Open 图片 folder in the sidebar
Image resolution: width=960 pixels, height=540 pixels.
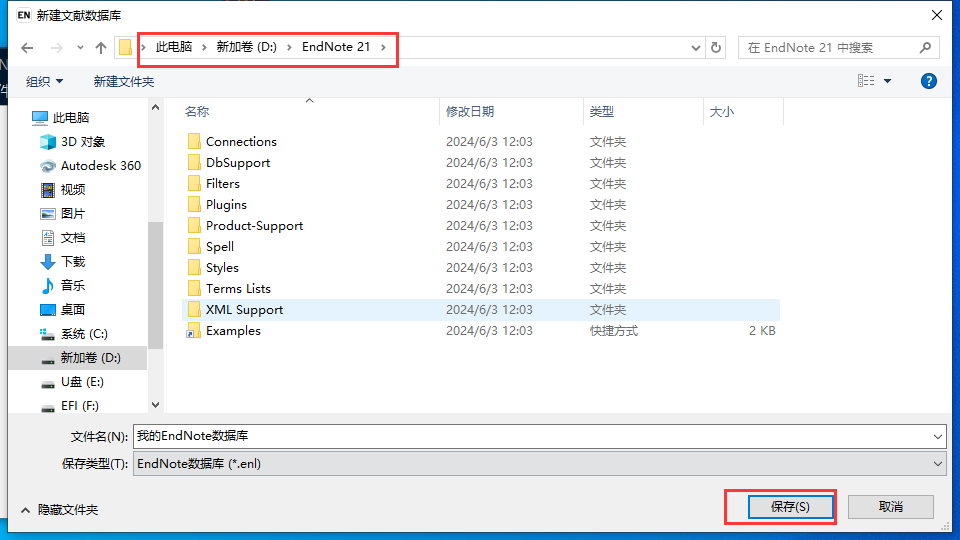click(x=62, y=214)
